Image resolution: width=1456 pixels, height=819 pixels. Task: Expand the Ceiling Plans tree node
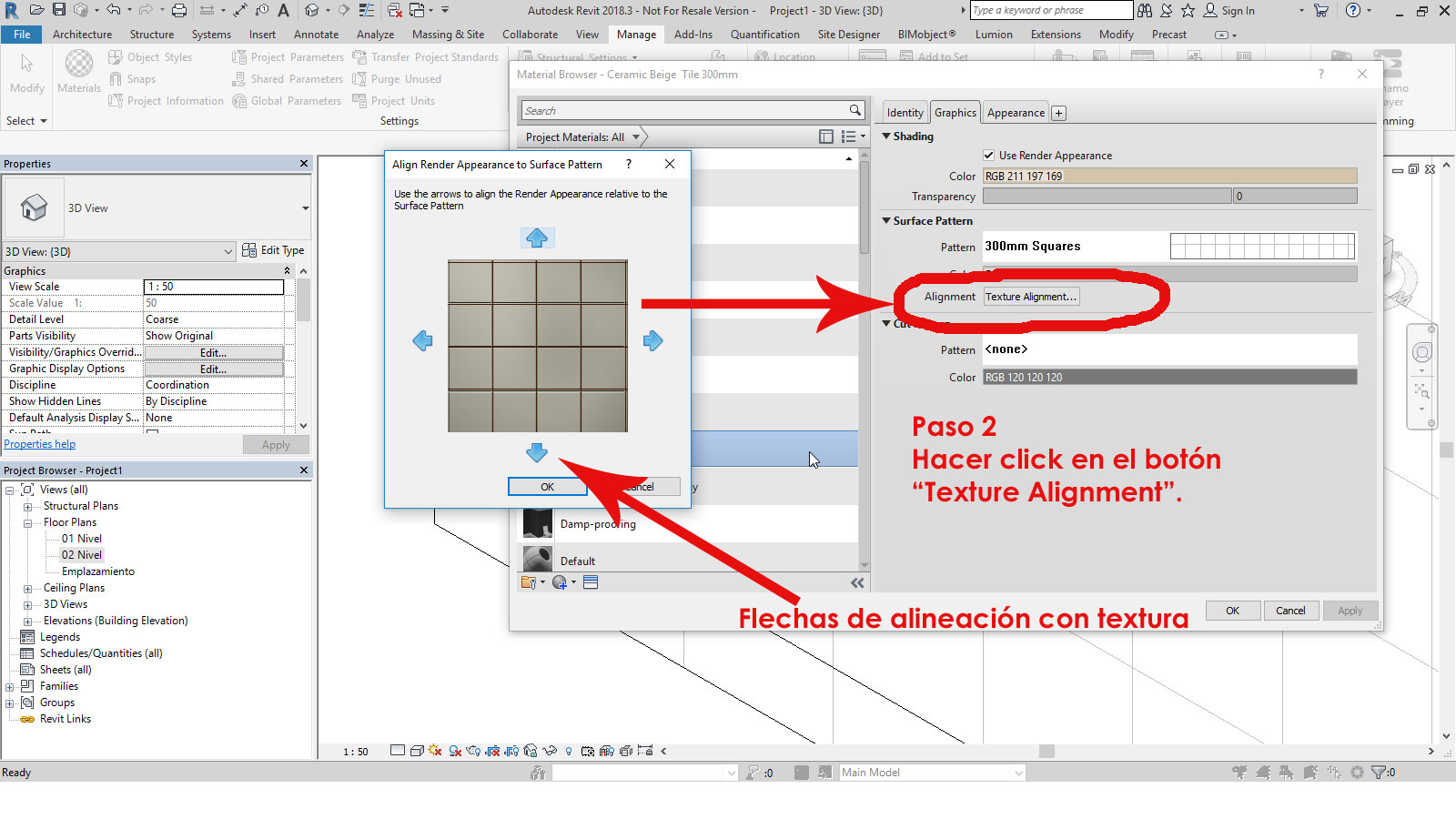click(x=27, y=588)
